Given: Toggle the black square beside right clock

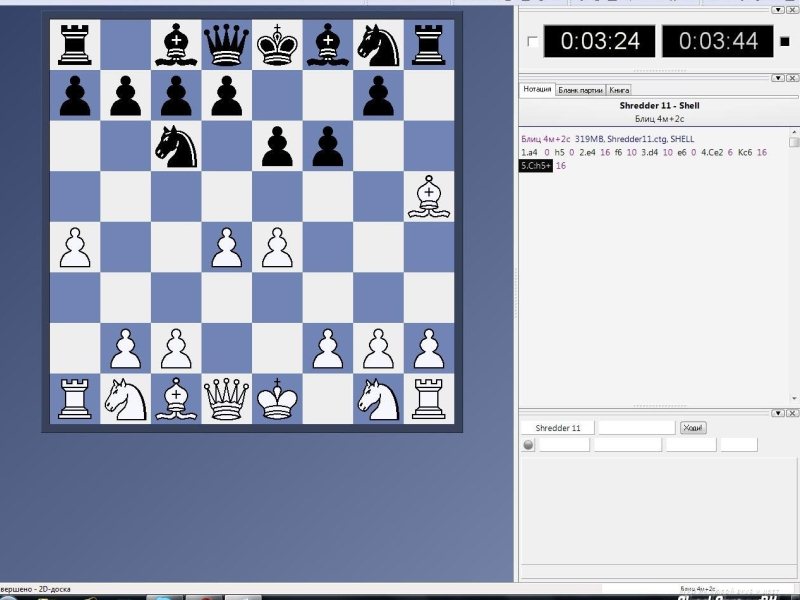Looking at the screenshot, I should point(785,41).
